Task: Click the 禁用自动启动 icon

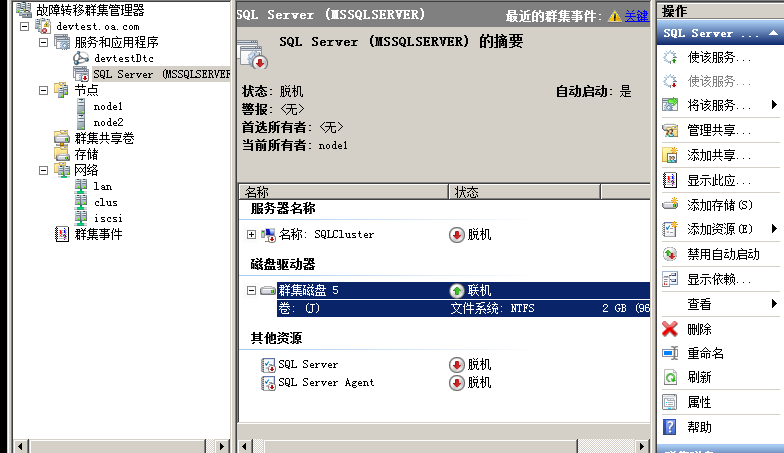Action: 670,254
